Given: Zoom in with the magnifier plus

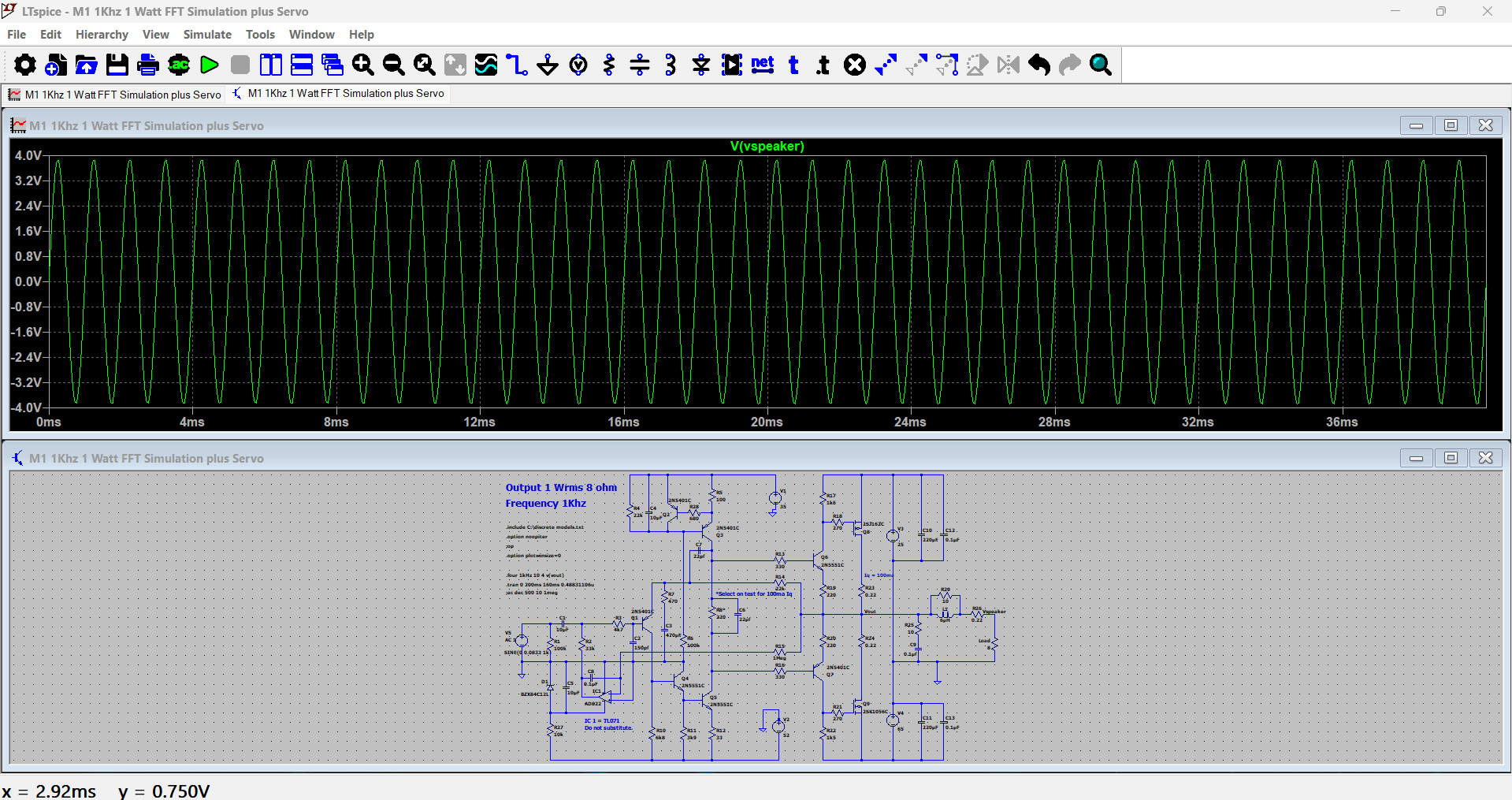Looking at the screenshot, I should pyautogui.click(x=363, y=65).
